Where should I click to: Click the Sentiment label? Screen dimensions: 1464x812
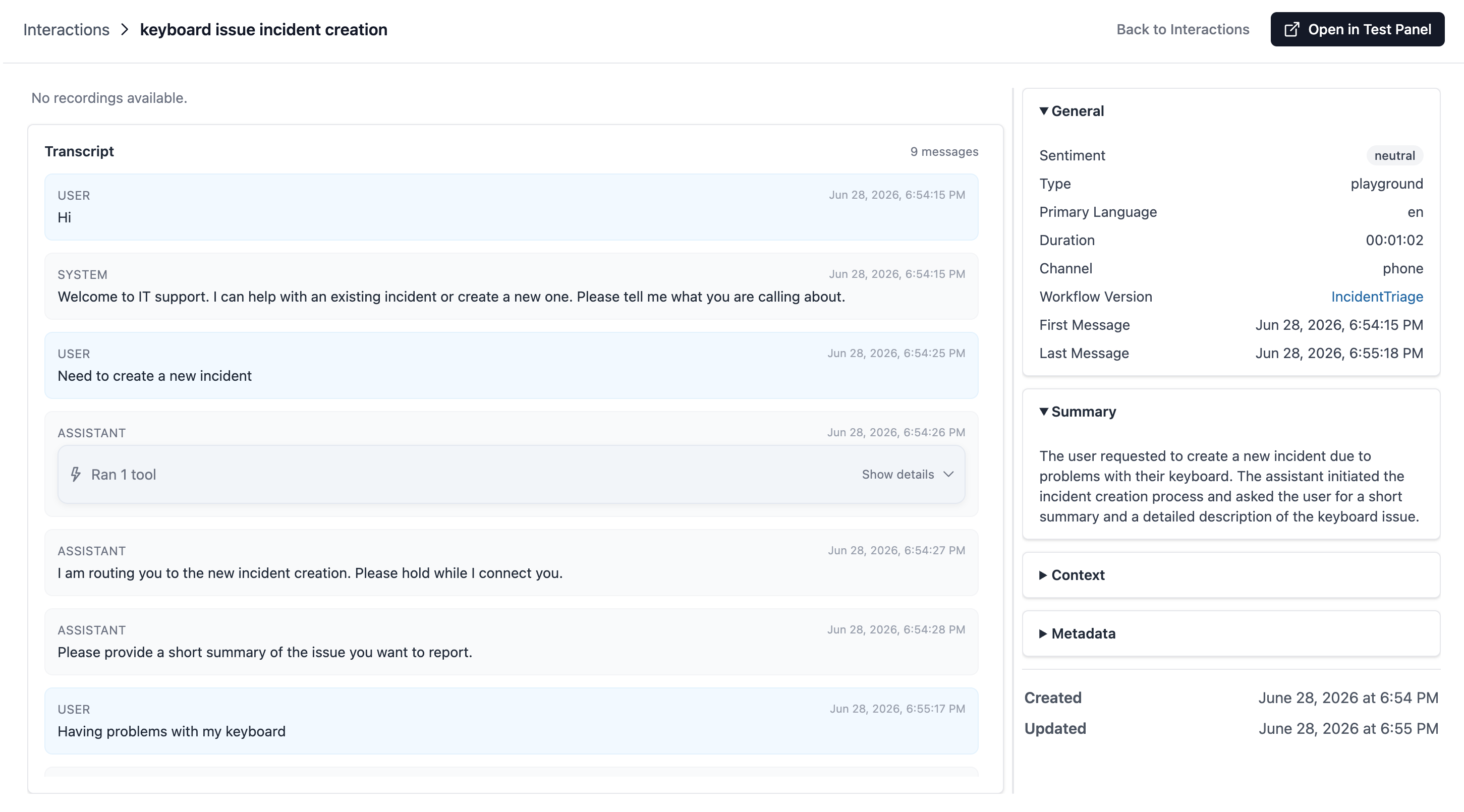click(x=1072, y=156)
